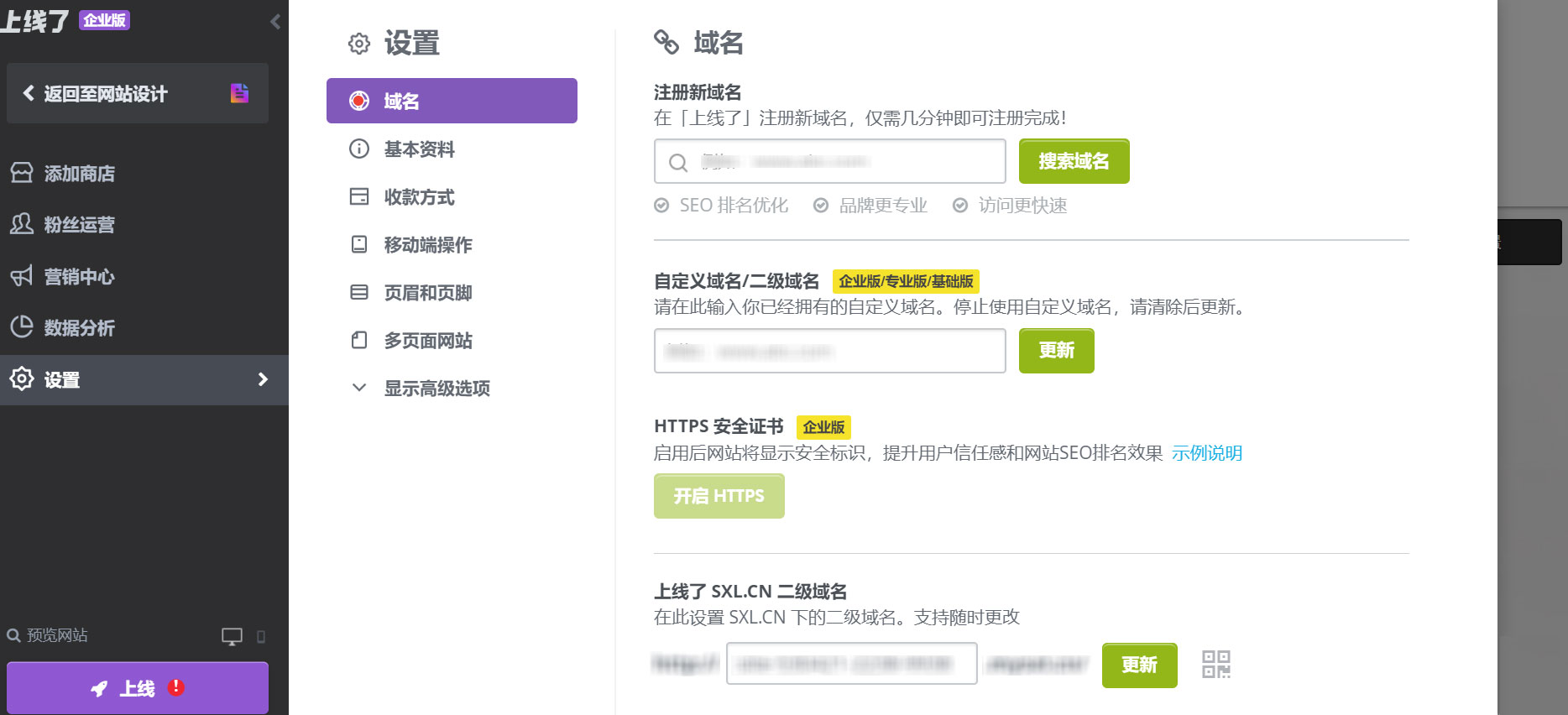
Task: Click the 企业版/专业版/基础版 badge
Action: pos(906,281)
